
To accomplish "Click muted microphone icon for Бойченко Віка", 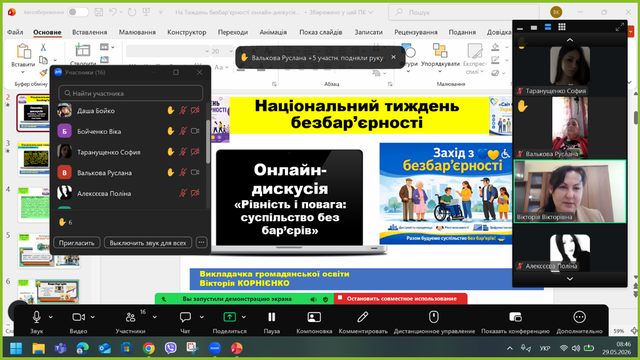I will point(183,131).
